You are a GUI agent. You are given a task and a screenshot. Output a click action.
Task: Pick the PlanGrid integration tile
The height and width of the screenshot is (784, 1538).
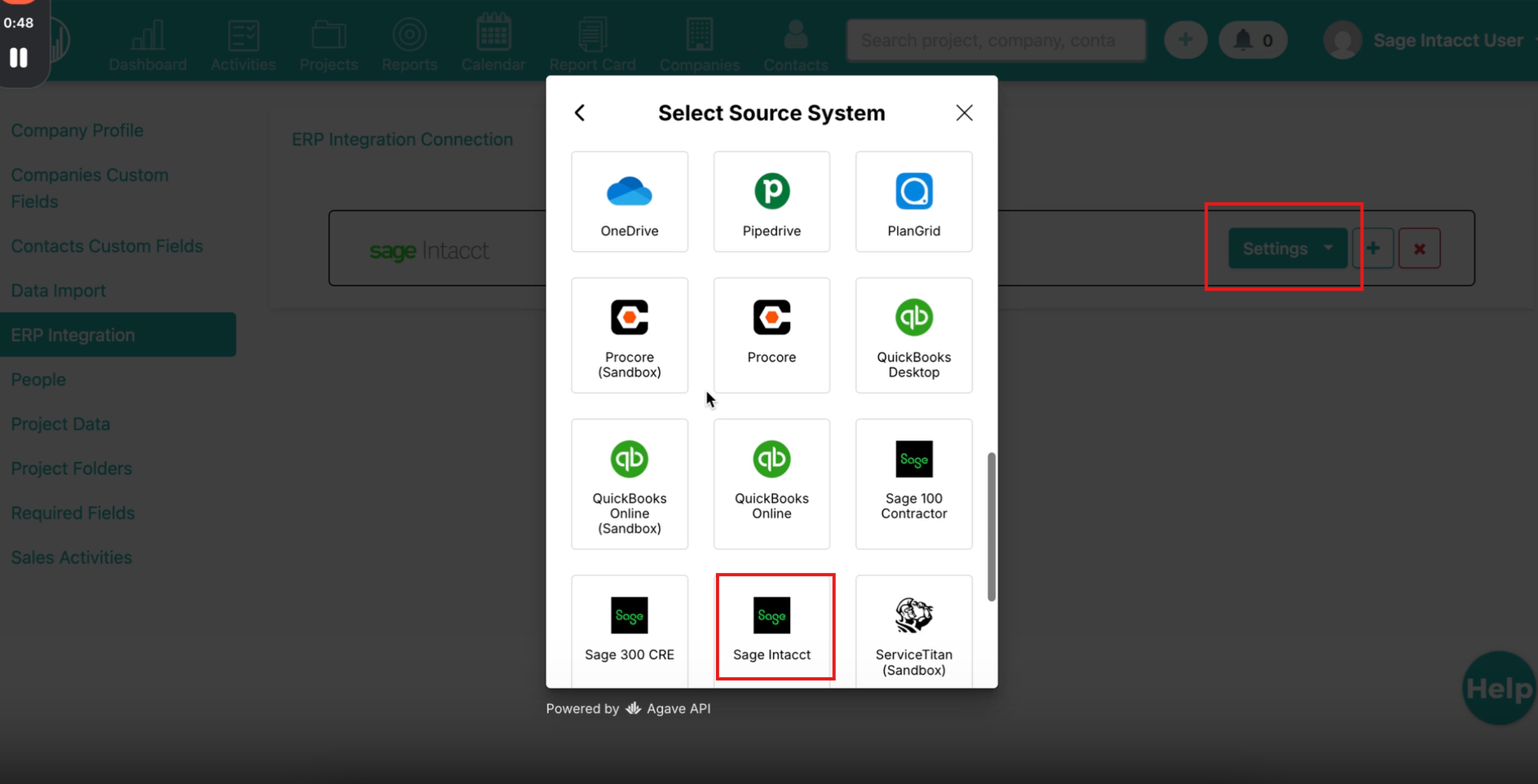coord(913,201)
